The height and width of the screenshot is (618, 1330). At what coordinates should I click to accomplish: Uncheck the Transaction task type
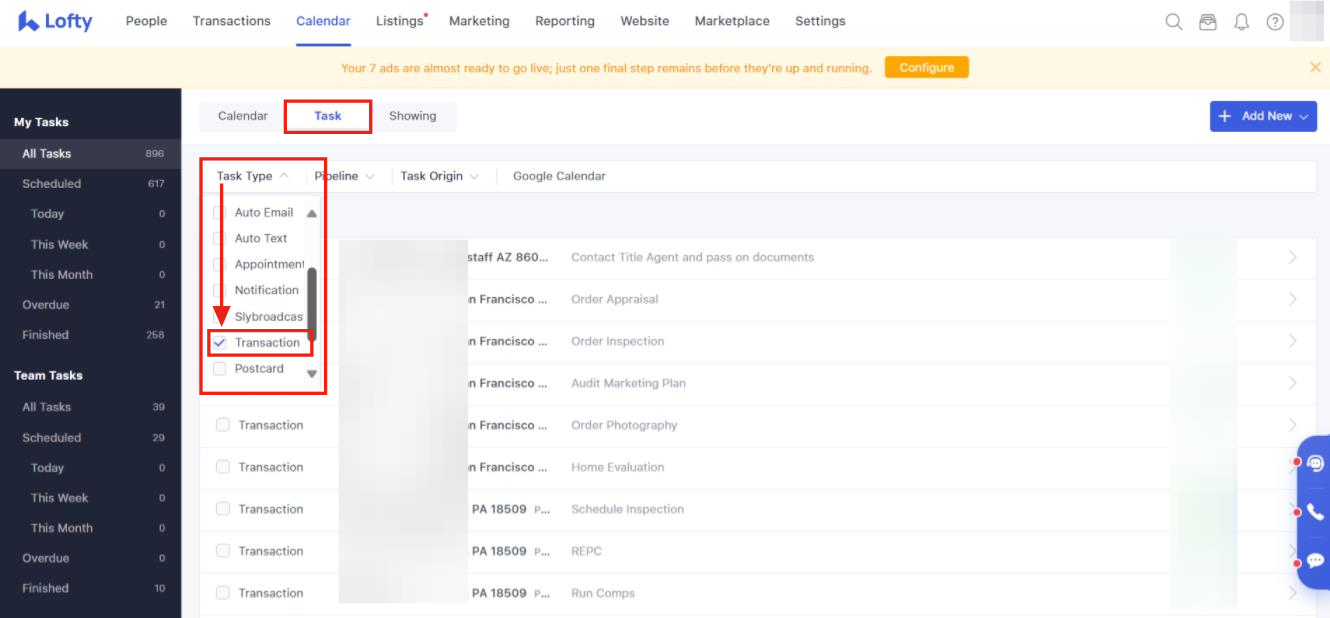[x=220, y=343]
